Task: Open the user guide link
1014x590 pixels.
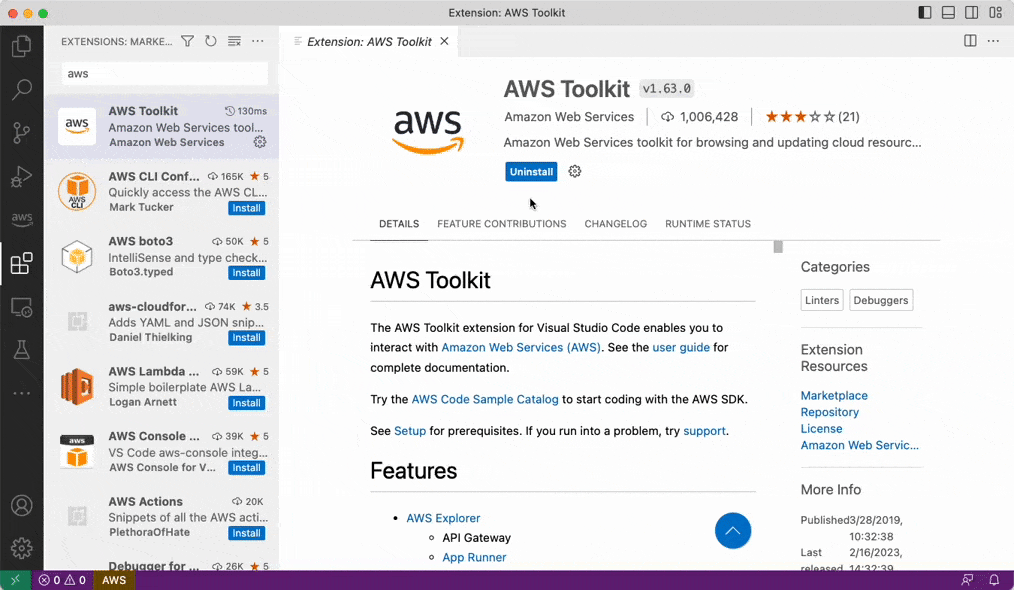Action: click(681, 347)
